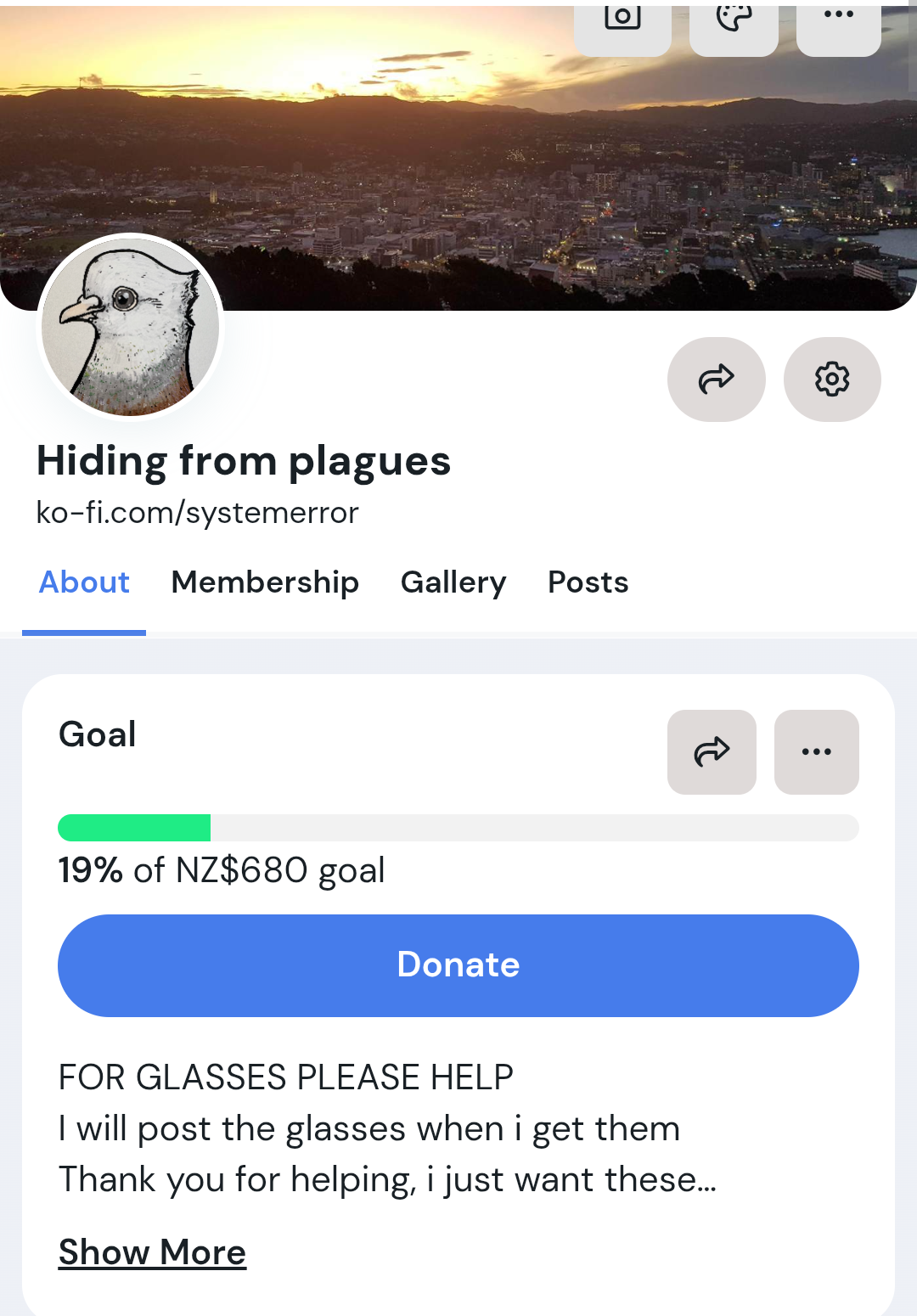Click the "FOR GLASSES PLEASE HELP" description text
Screen dimensions: 917x1316
[285, 1077]
